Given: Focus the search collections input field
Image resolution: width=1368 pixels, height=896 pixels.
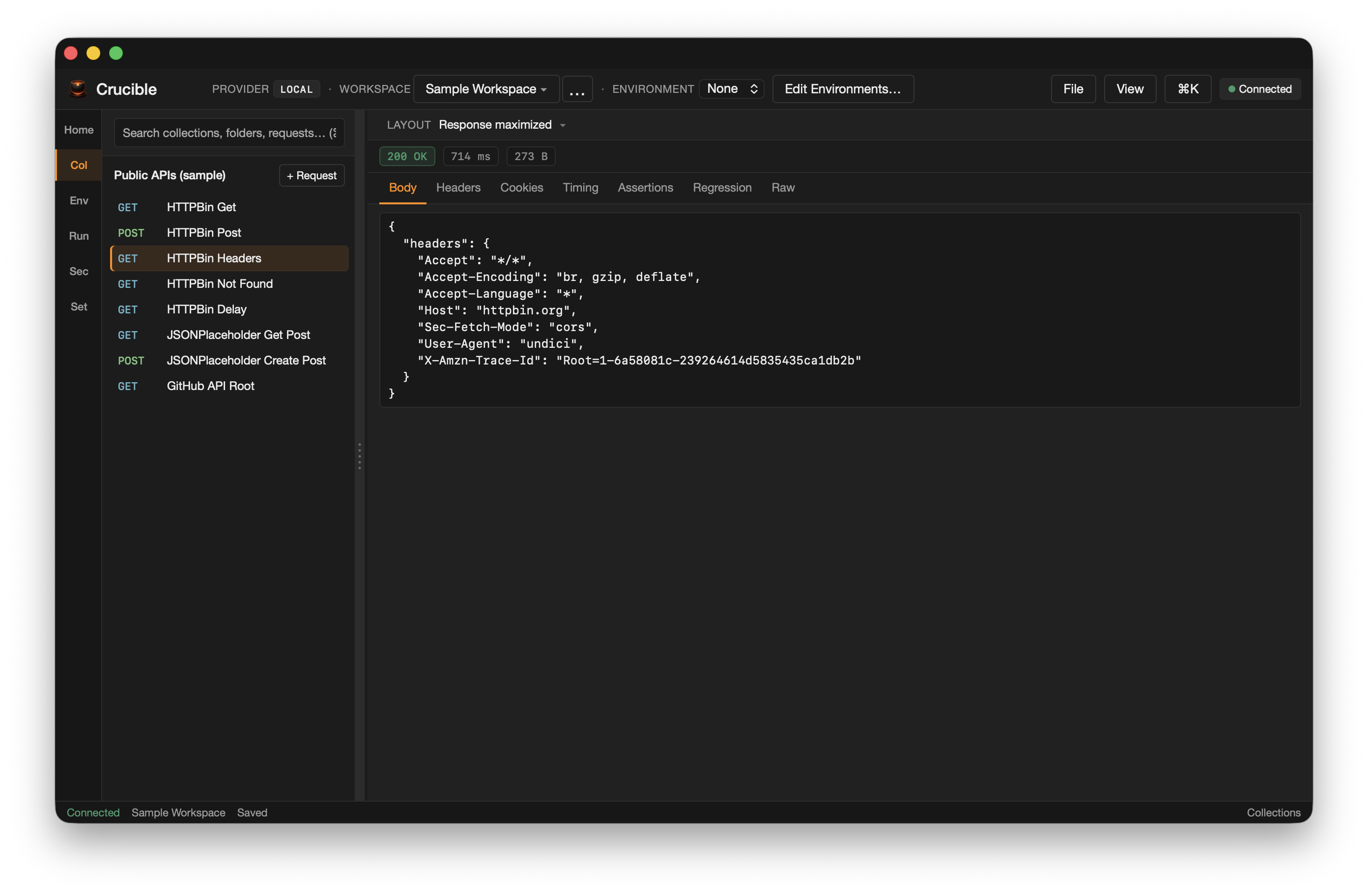Looking at the screenshot, I should pyautogui.click(x=229, y=133).
